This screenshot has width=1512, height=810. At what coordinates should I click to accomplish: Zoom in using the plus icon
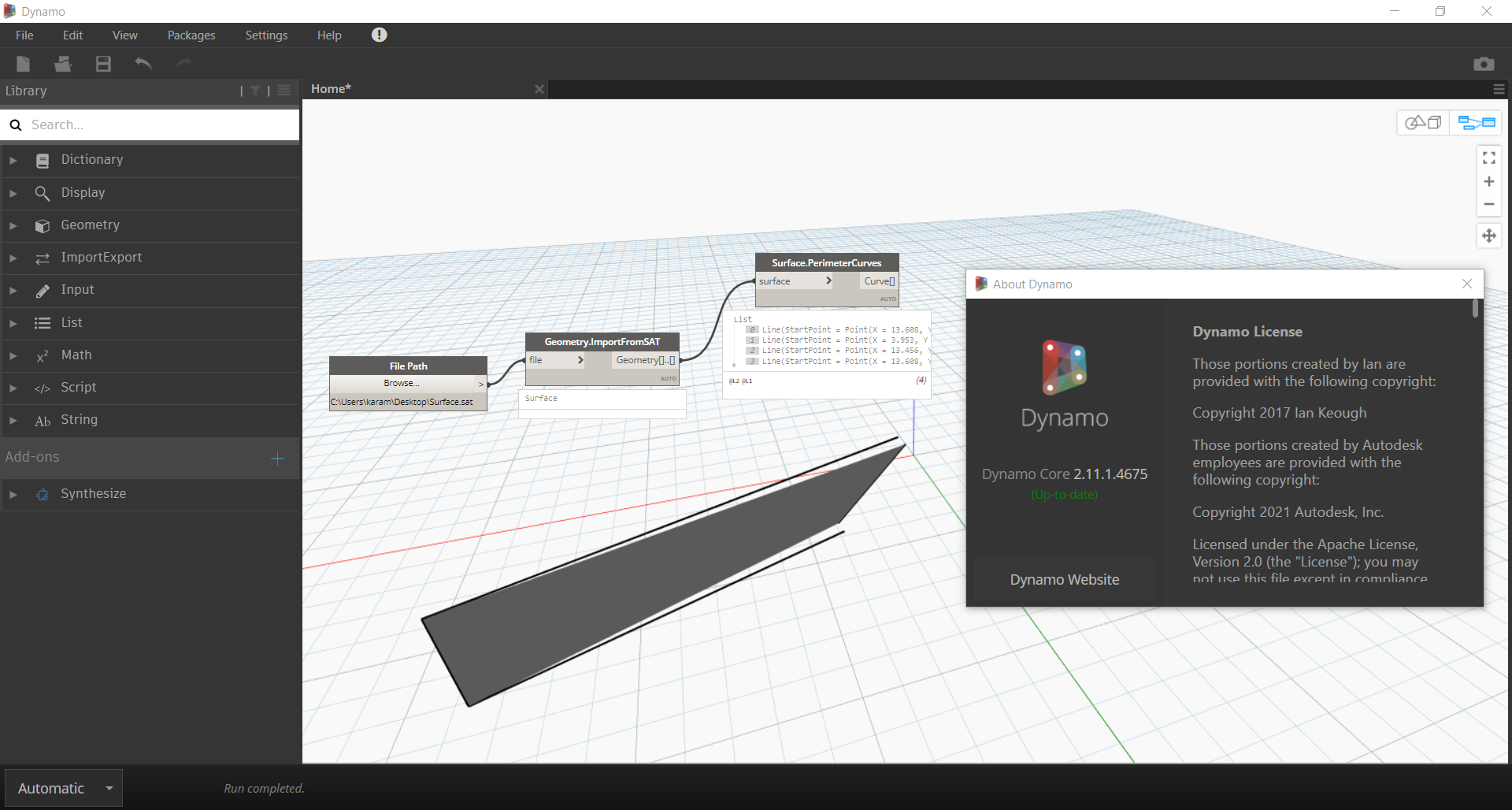[1489, 181]
